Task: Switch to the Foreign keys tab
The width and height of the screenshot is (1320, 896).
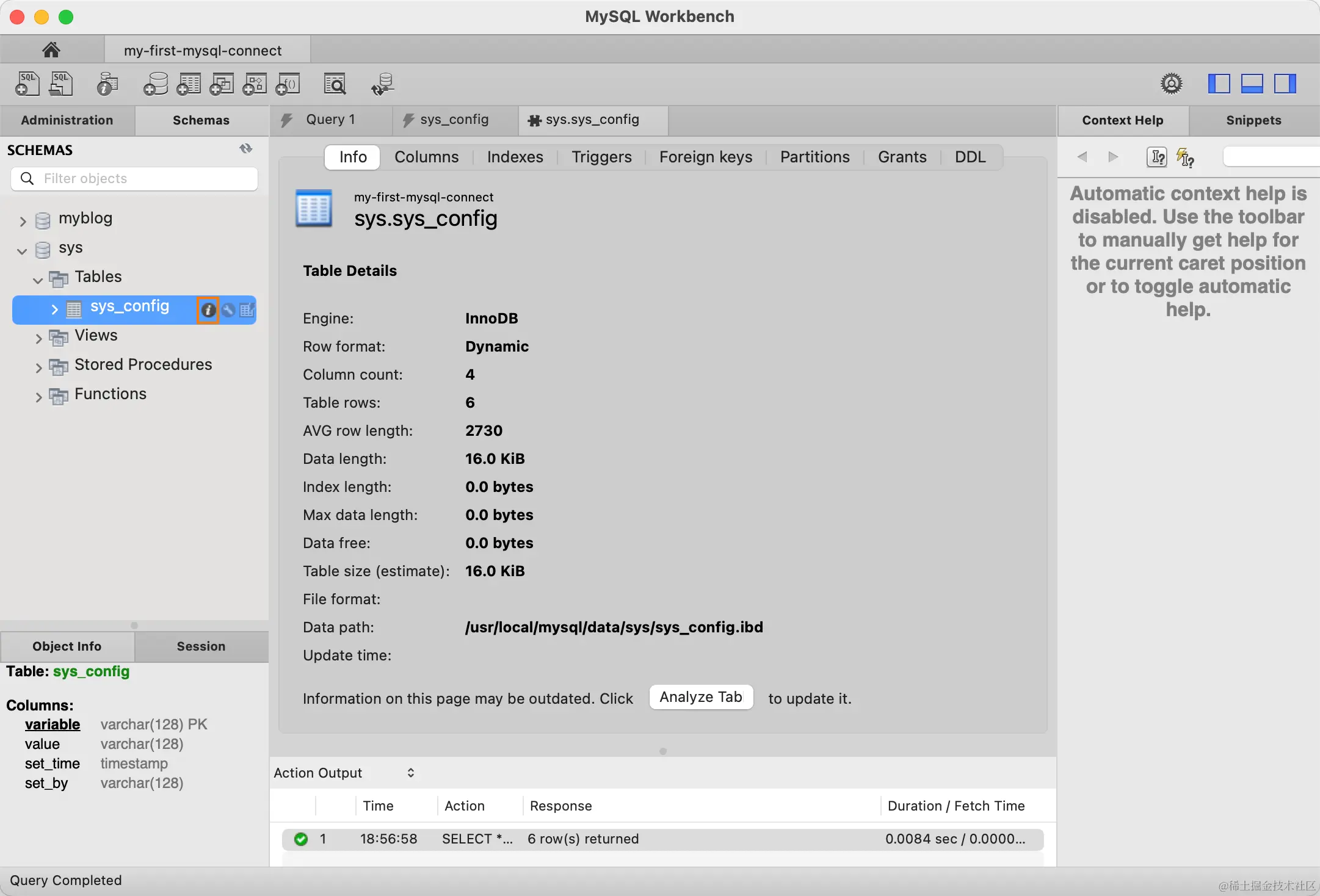Action: (706, 157)
